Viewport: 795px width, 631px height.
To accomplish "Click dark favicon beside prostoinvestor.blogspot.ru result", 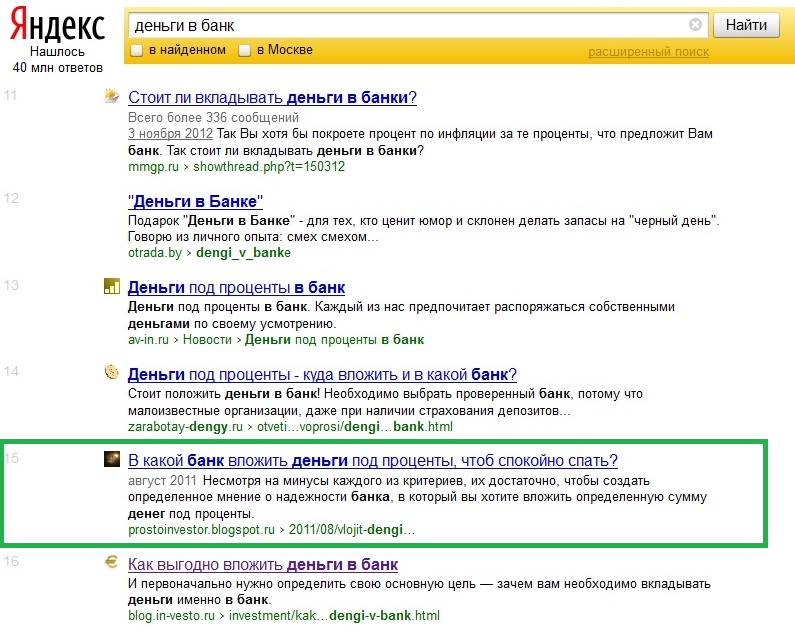I will tap(112, 459).
